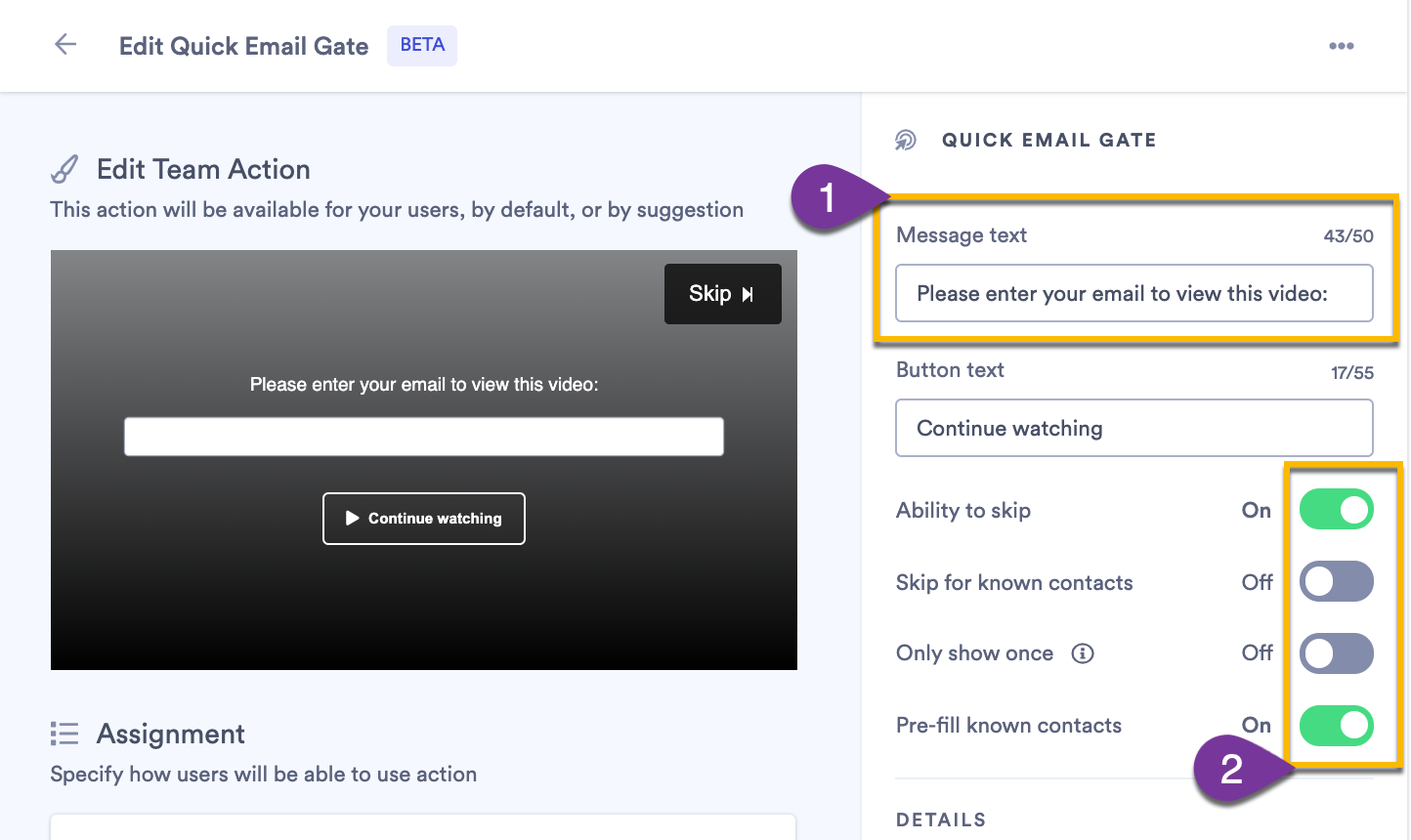This screenshot has height=840, width=1411.
Task: Click the Assignment list icon
Action: point(64,734)
